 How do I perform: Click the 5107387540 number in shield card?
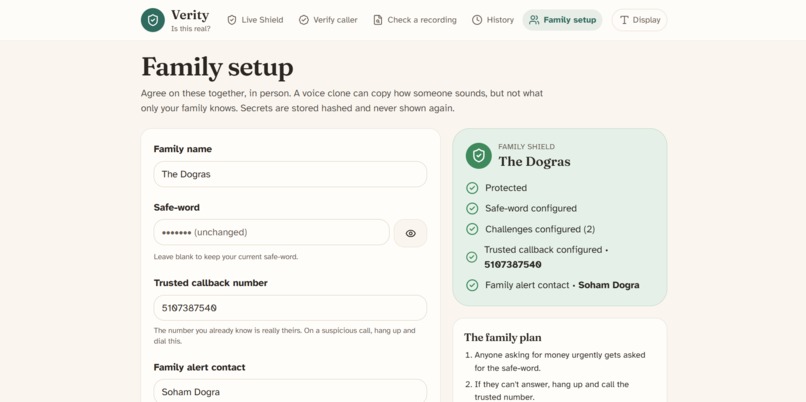[512, 265]
